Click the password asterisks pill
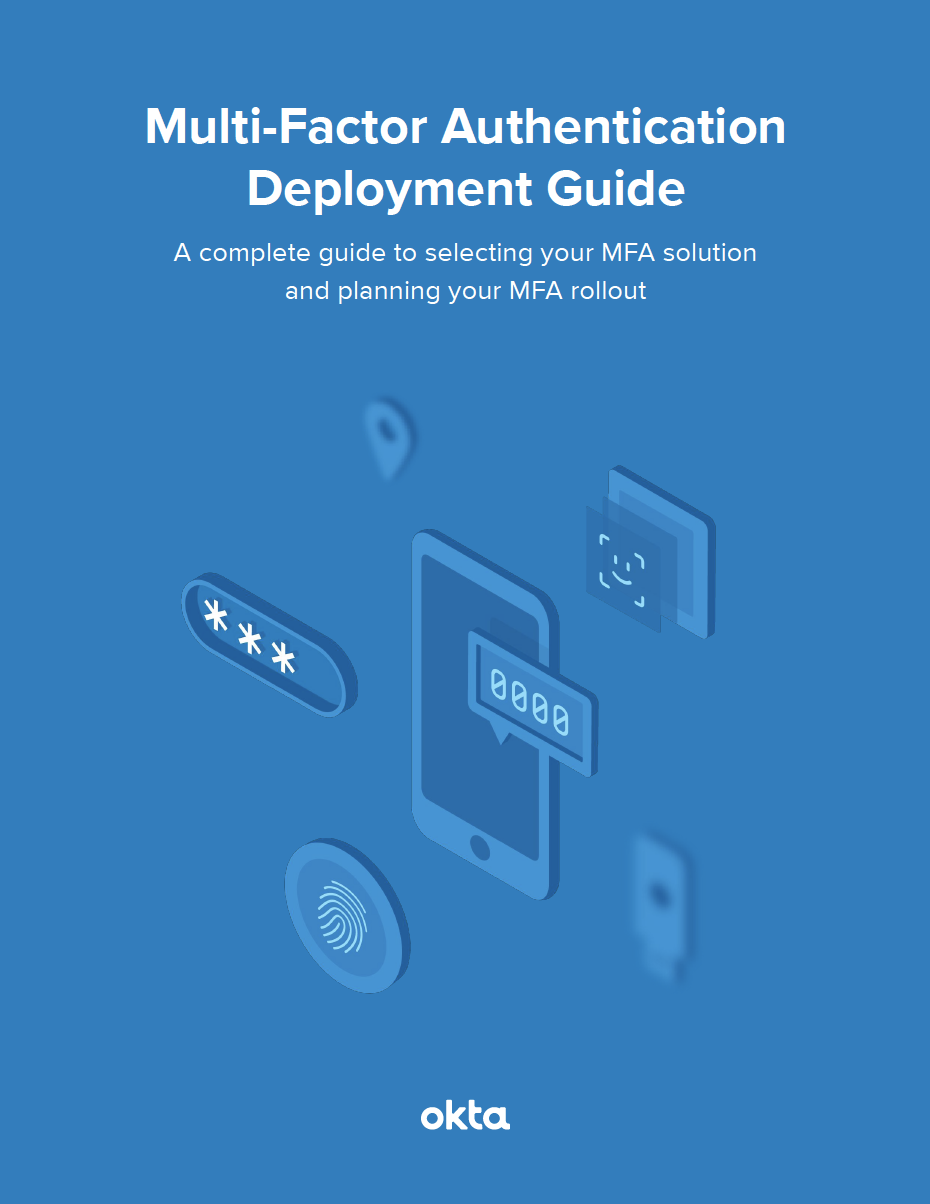 (269, 645)
